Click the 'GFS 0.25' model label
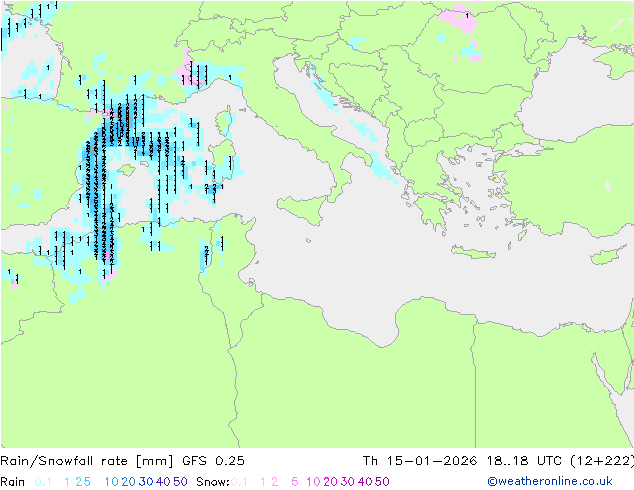Screen dimensions: 634x490 [x=213, y=461]
